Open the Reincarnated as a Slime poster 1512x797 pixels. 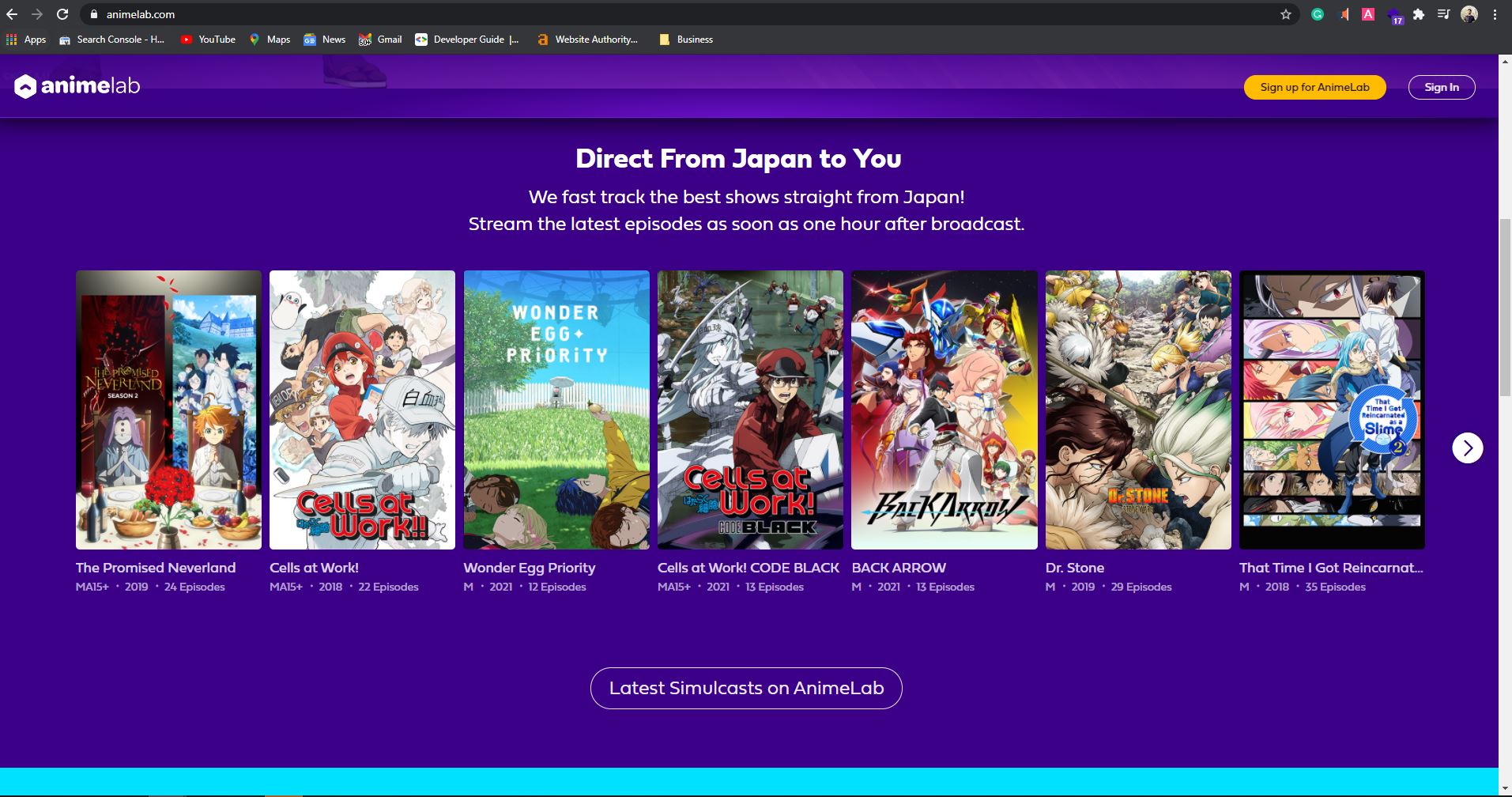[1332, 410]
